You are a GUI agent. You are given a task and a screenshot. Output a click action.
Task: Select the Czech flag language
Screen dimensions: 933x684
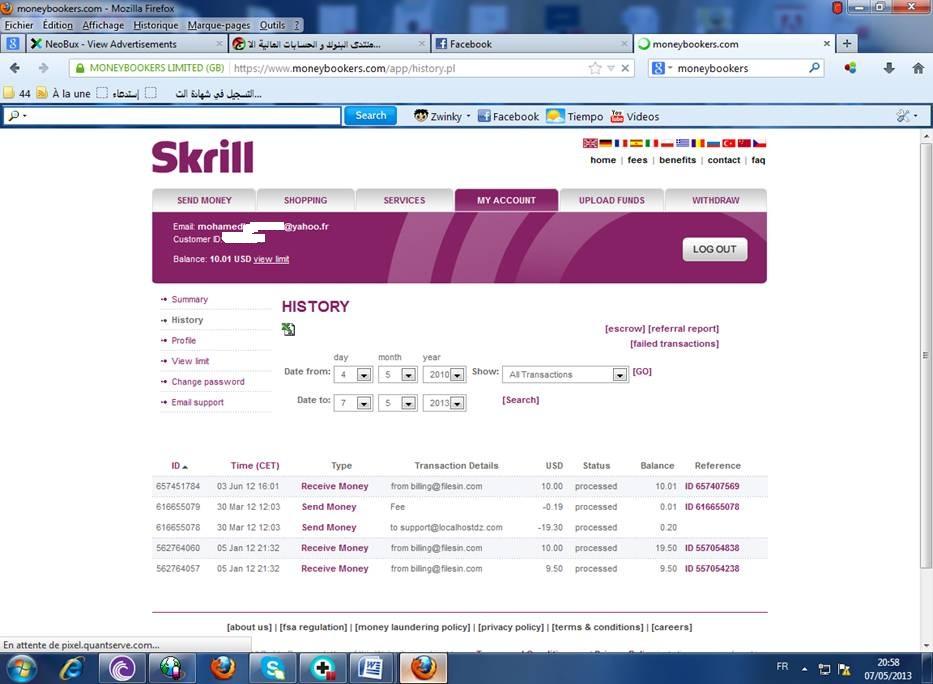759,143
